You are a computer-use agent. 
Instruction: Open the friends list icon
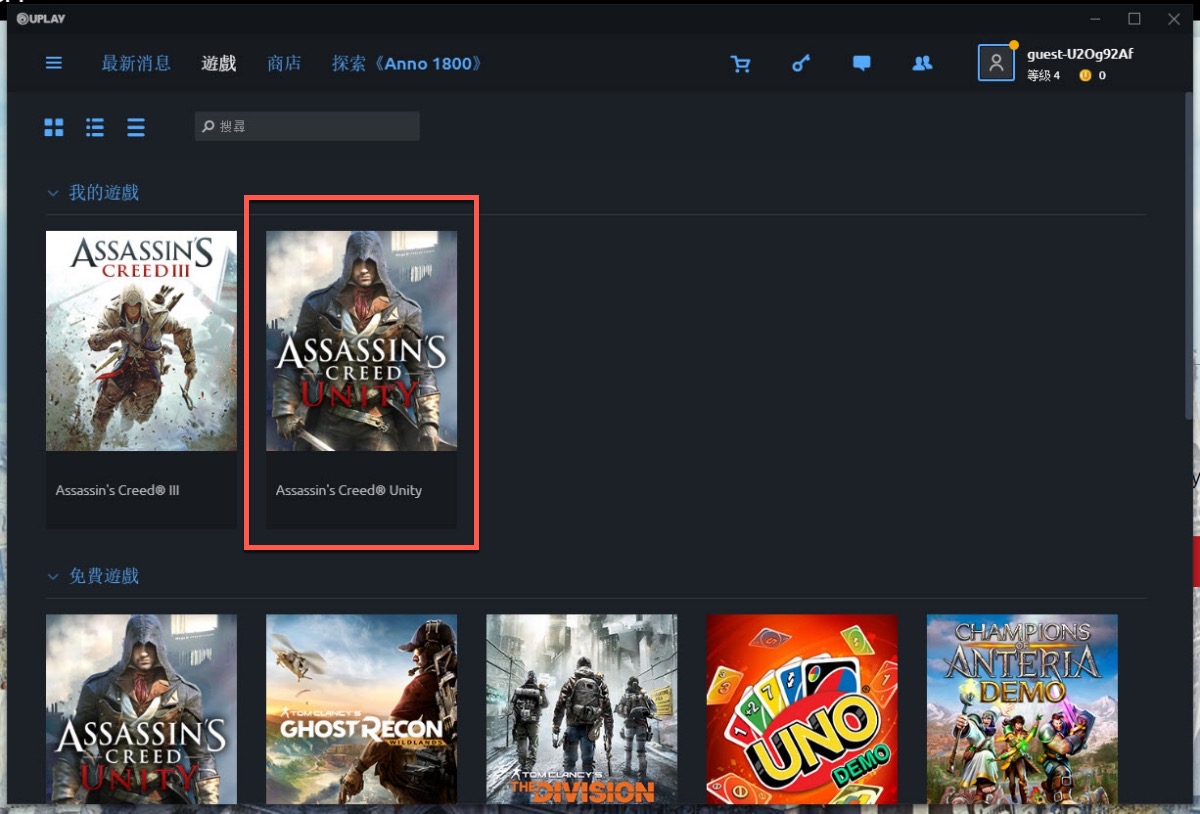pyautogui.click(x=922, y=63)
